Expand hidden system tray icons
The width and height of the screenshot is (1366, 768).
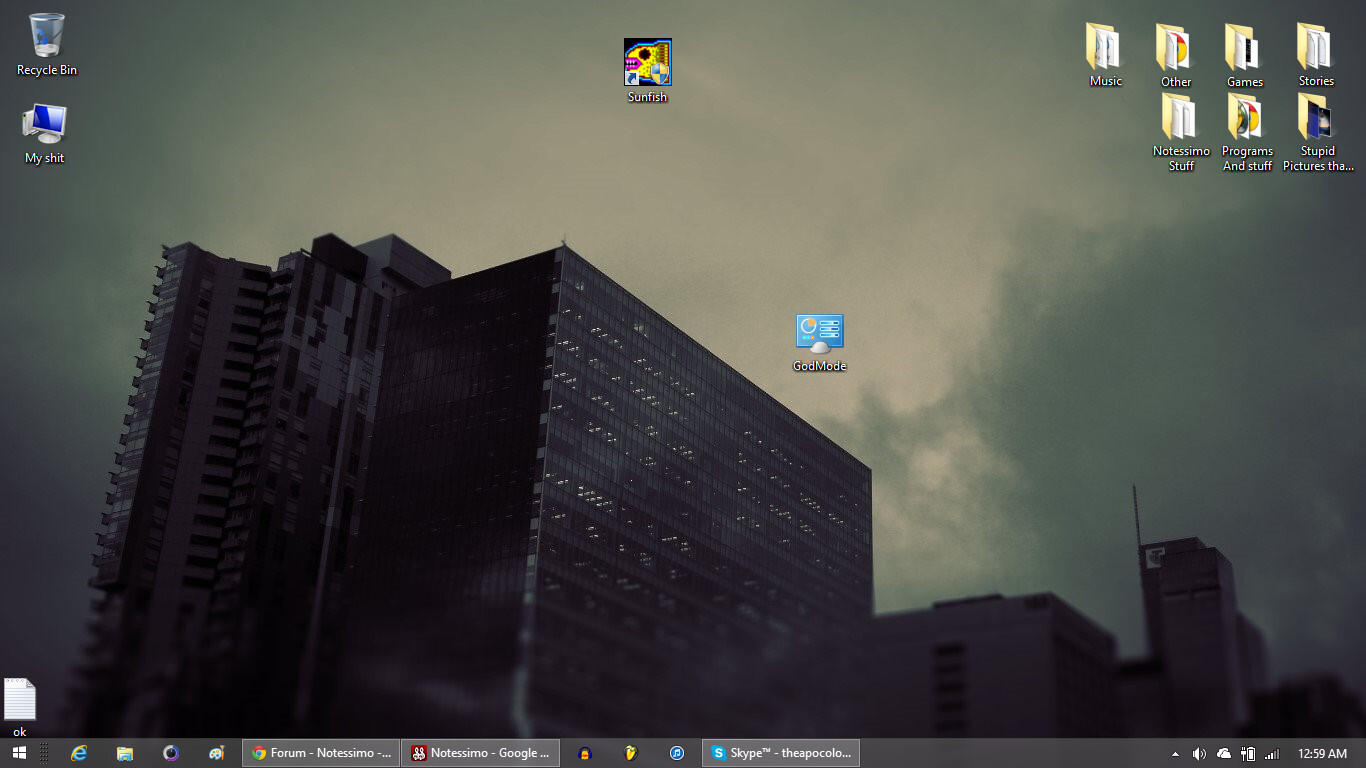click(1175, 753)
